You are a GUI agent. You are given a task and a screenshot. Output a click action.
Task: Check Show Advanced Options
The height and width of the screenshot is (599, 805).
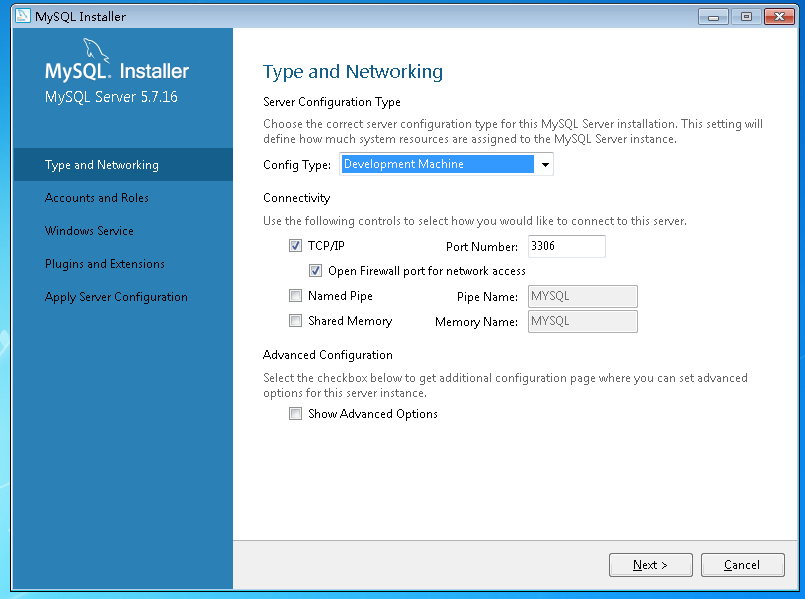pos(295,414)
